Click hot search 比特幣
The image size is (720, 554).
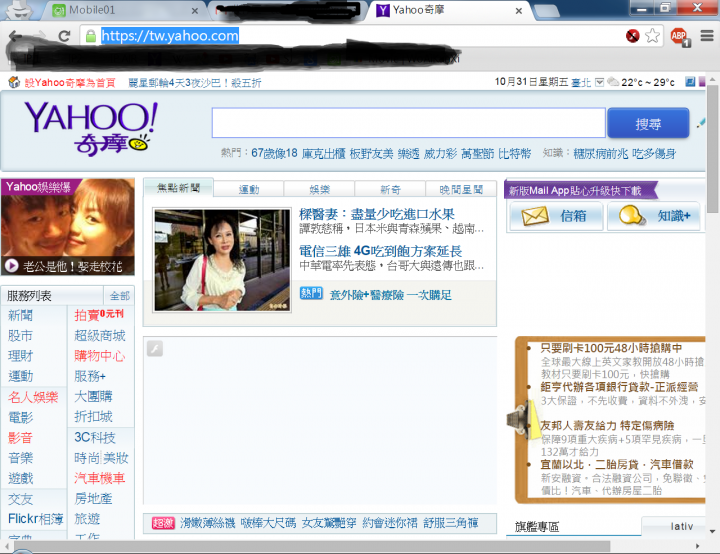(514, 153)
